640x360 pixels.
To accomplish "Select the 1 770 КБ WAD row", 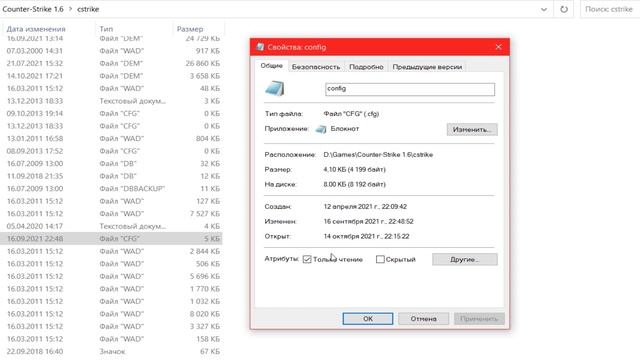I will (111, 289).
